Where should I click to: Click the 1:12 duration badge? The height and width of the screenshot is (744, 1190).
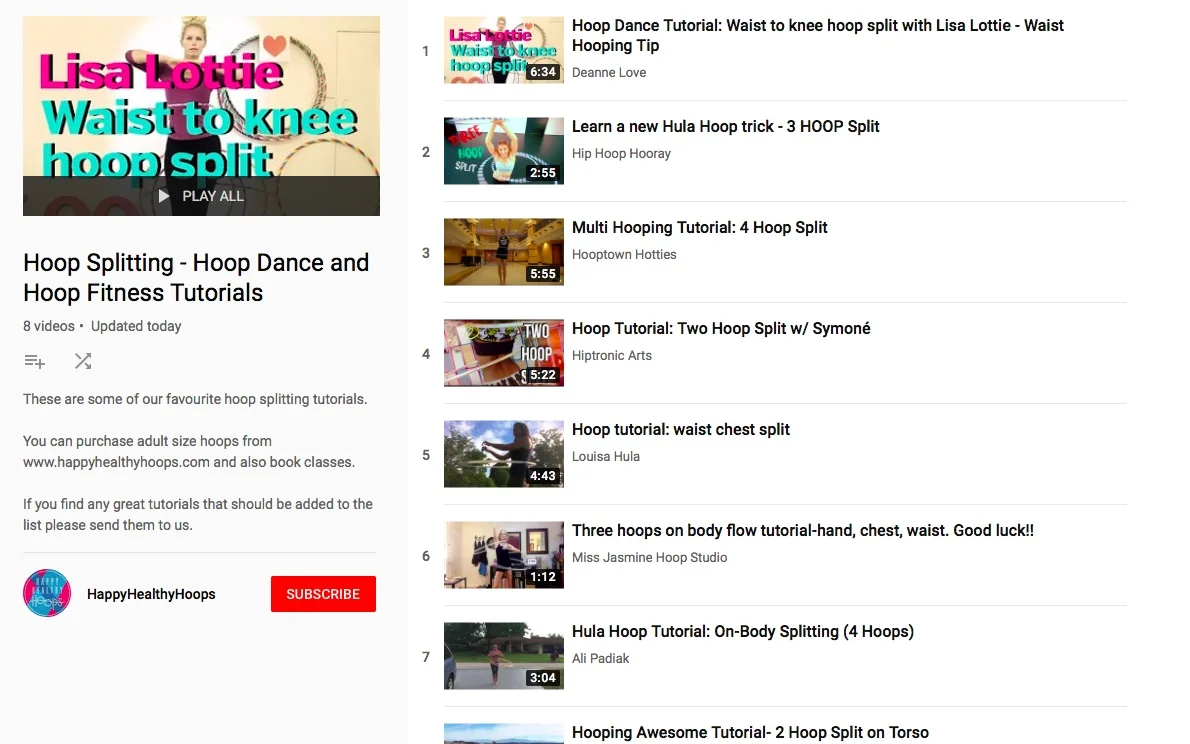pyautogui.click(x=543, y=577)
